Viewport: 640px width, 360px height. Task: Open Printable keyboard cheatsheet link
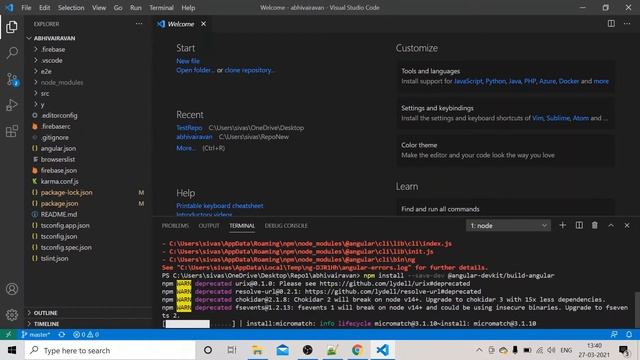pyautogui.click(x=220, y=206)
